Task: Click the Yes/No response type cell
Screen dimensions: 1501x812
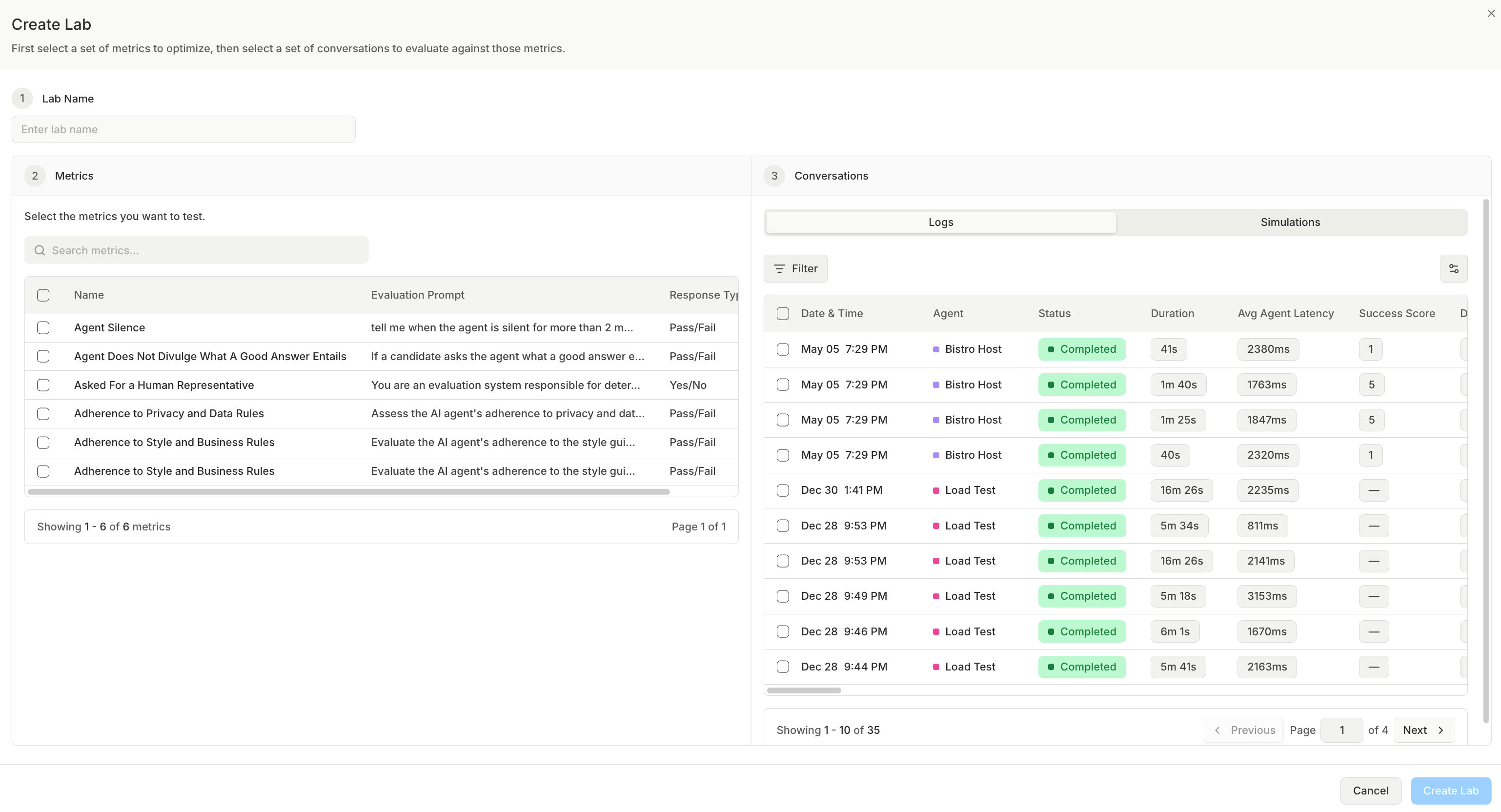Action: click(688, 385)
